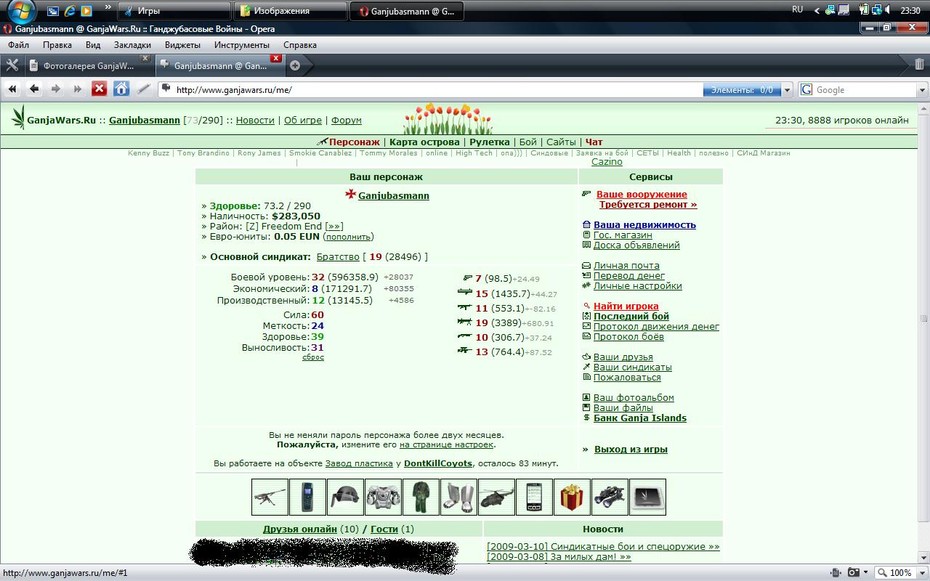
Task: Click Найти игрока link
Action: 626,307
